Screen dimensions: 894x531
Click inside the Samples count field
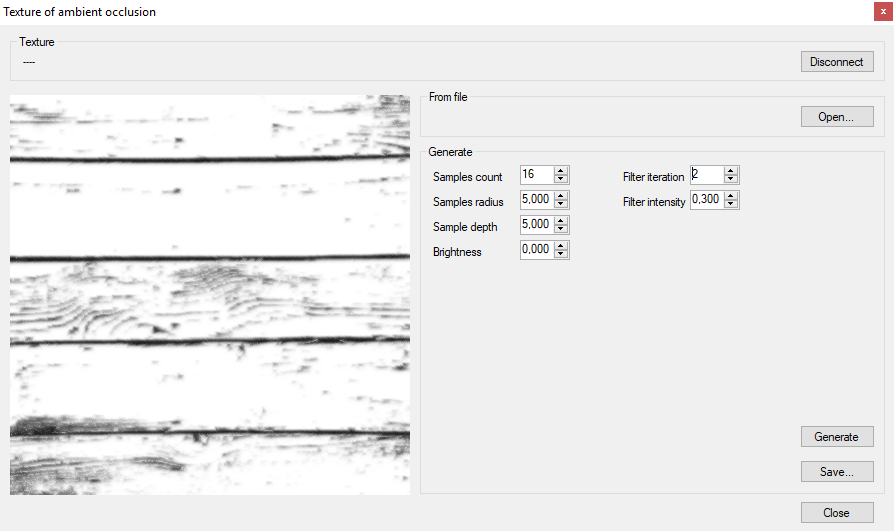(536, 175)
